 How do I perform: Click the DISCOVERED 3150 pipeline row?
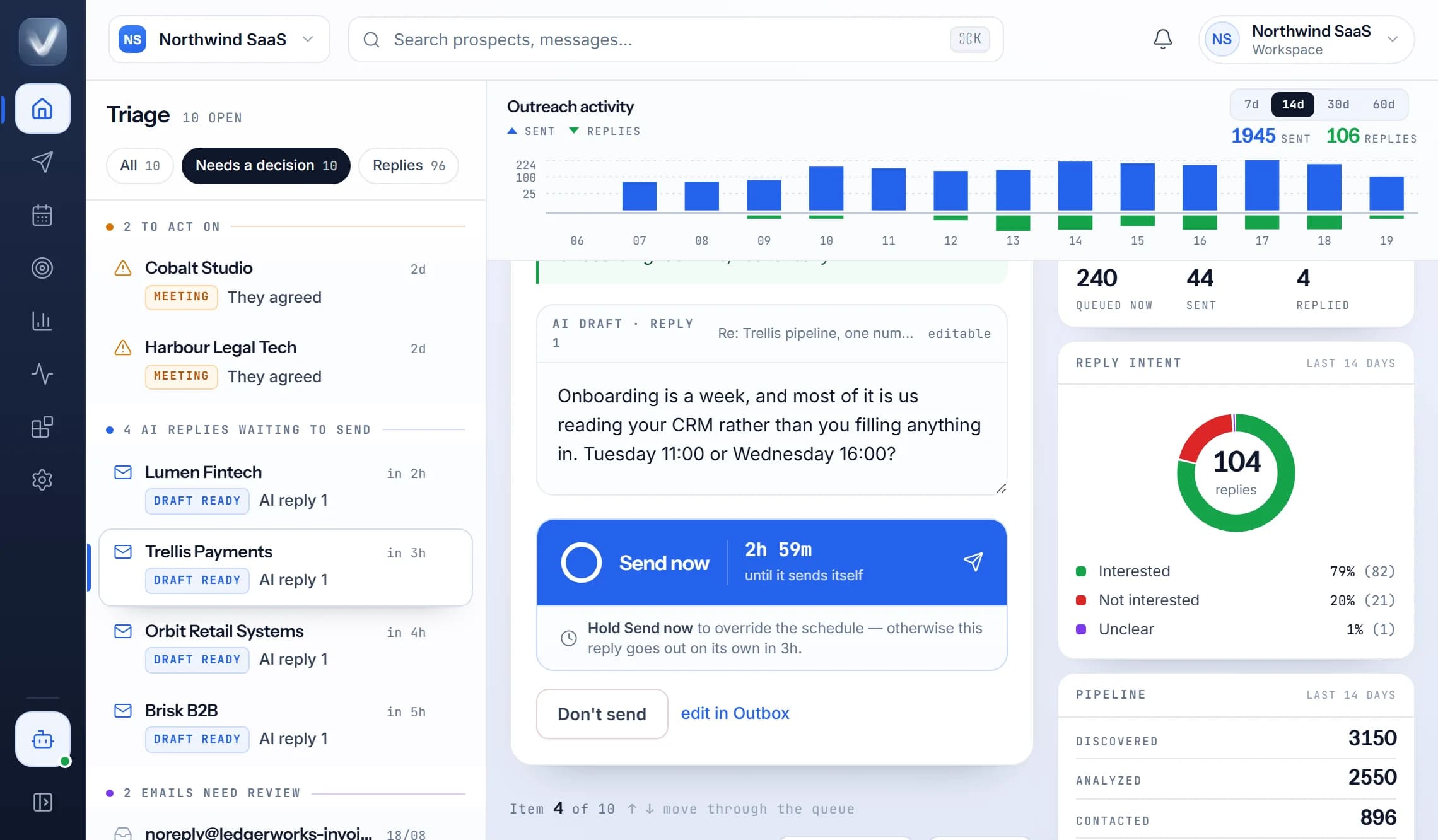[x=1236, y=738]
